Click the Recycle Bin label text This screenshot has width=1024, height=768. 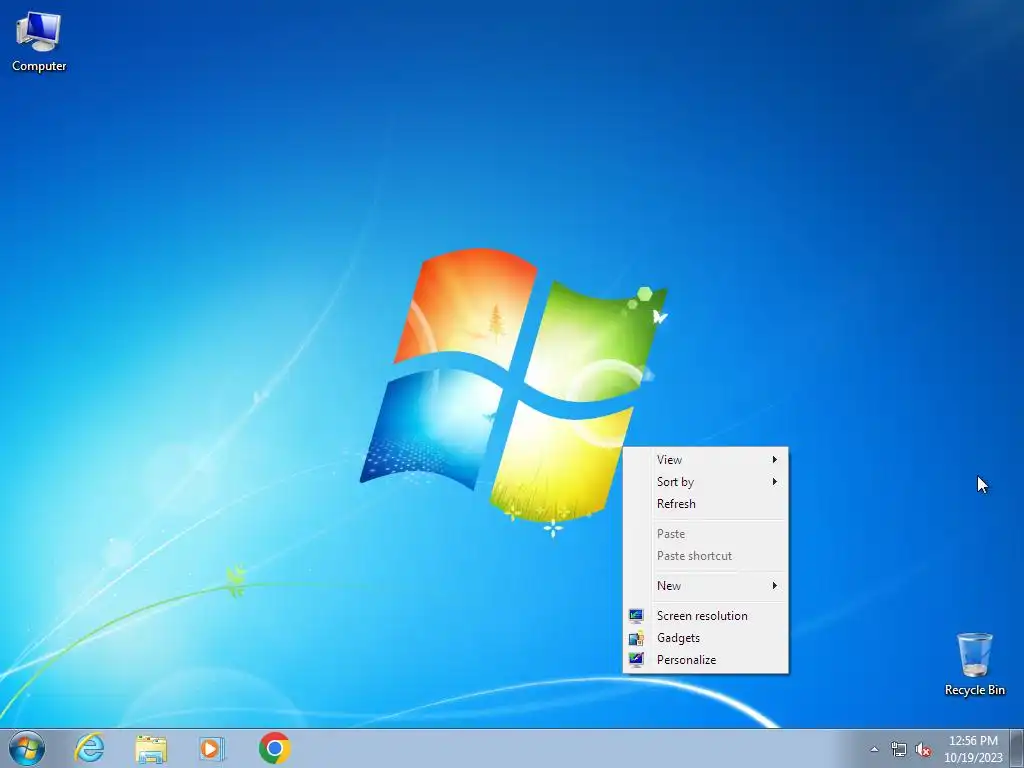[974, 690]
